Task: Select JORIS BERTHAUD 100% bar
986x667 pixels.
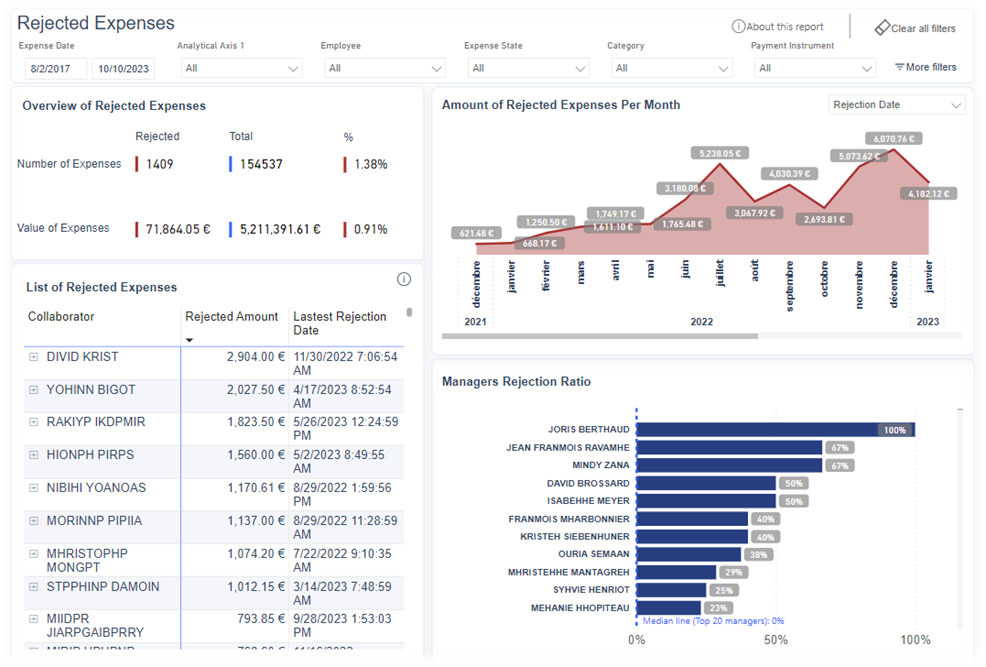Action: [775, 430]
